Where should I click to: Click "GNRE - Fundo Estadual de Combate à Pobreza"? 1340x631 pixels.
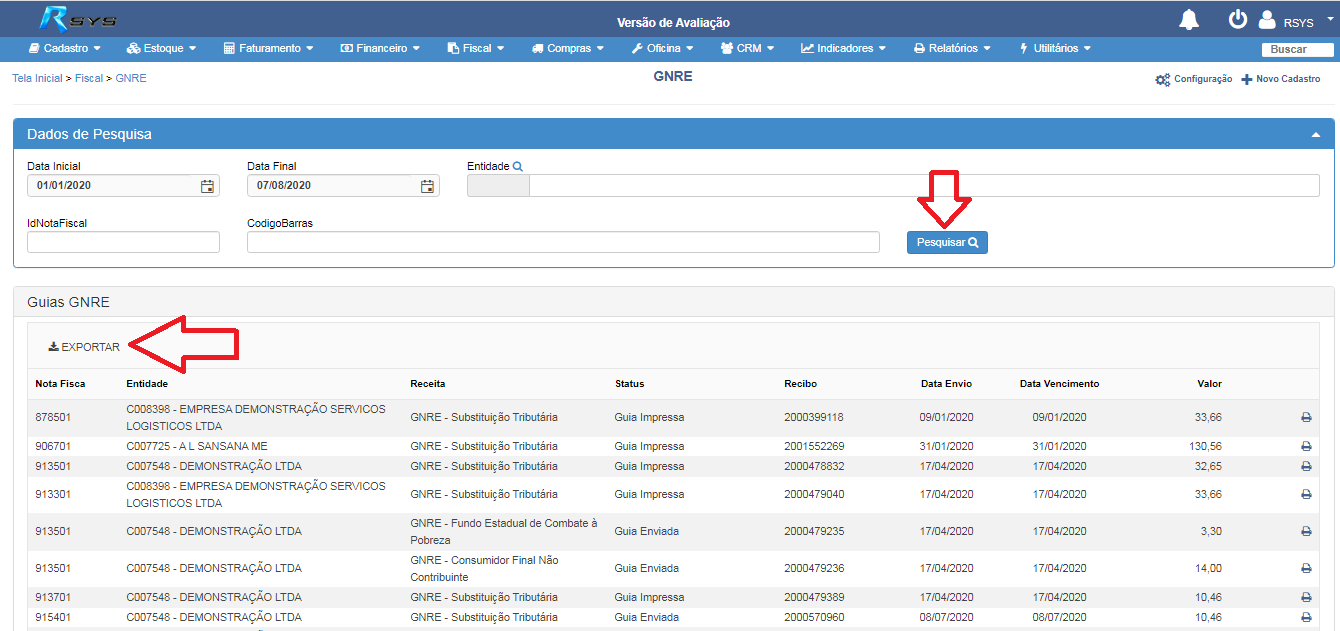click(x=504, y=531)
